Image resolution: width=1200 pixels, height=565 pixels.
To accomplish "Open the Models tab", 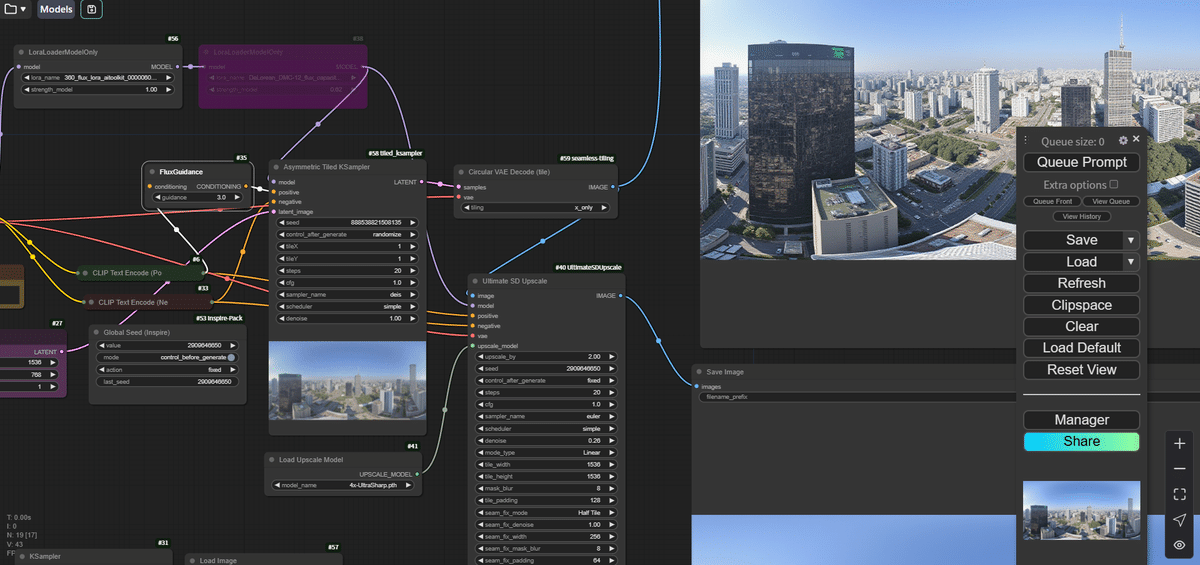I will [56, 10].
